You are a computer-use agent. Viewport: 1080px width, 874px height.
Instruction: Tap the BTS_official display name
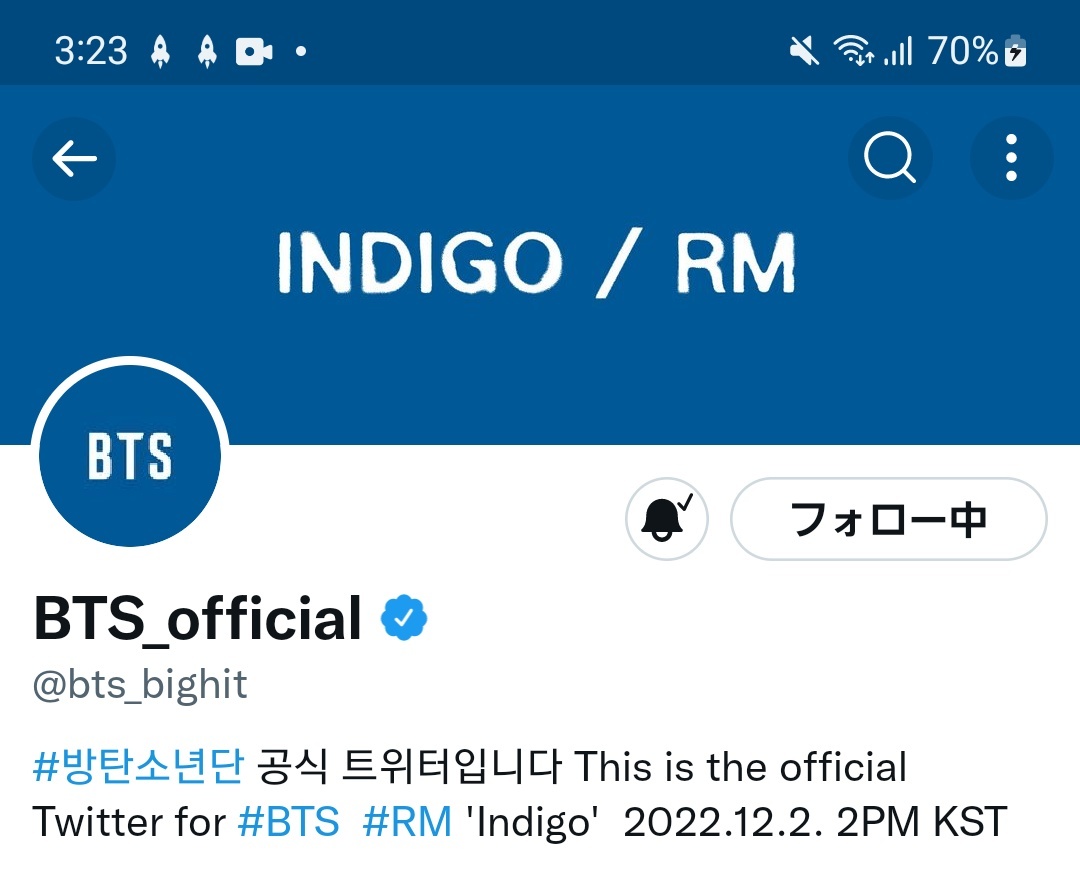tap(197, 618)
